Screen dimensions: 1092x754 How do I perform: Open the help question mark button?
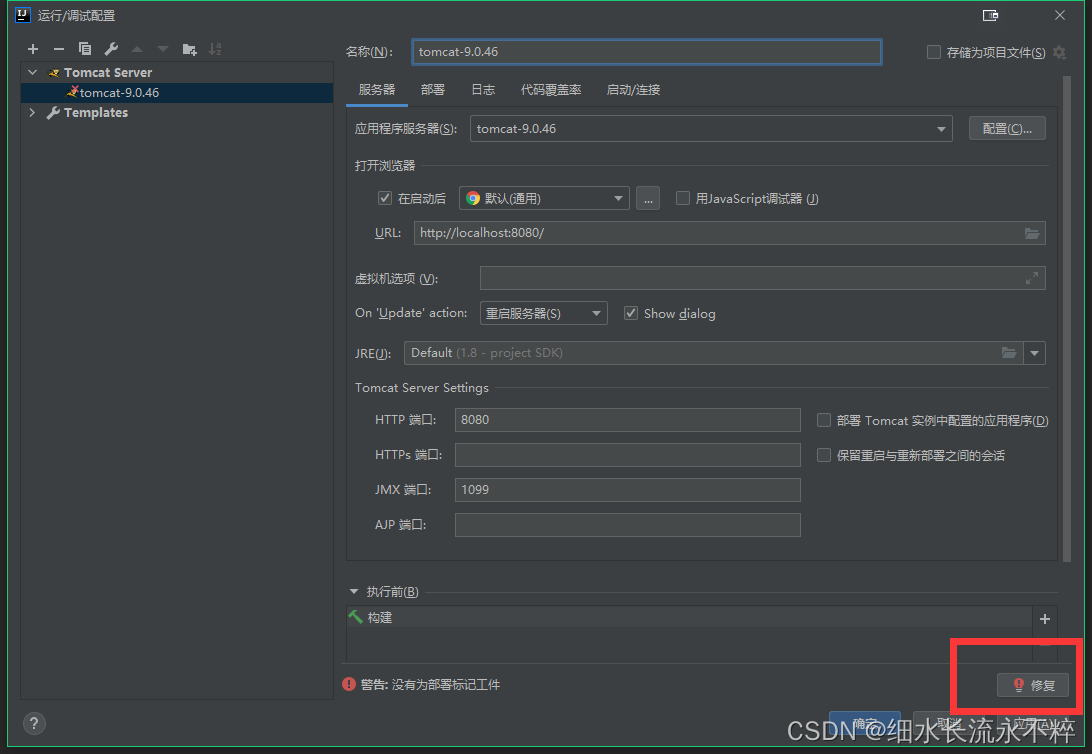34,723
